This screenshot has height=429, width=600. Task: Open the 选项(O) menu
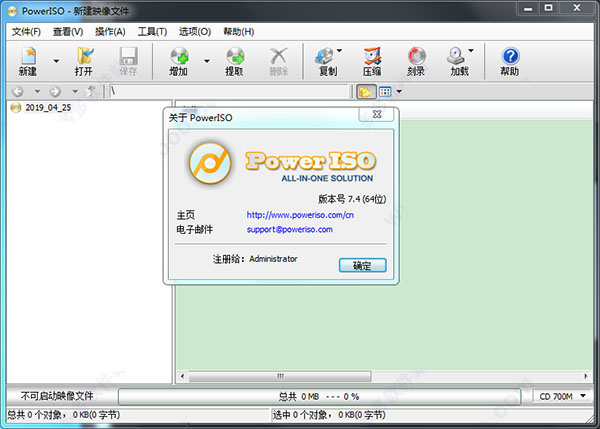click(x=195, y=32)
